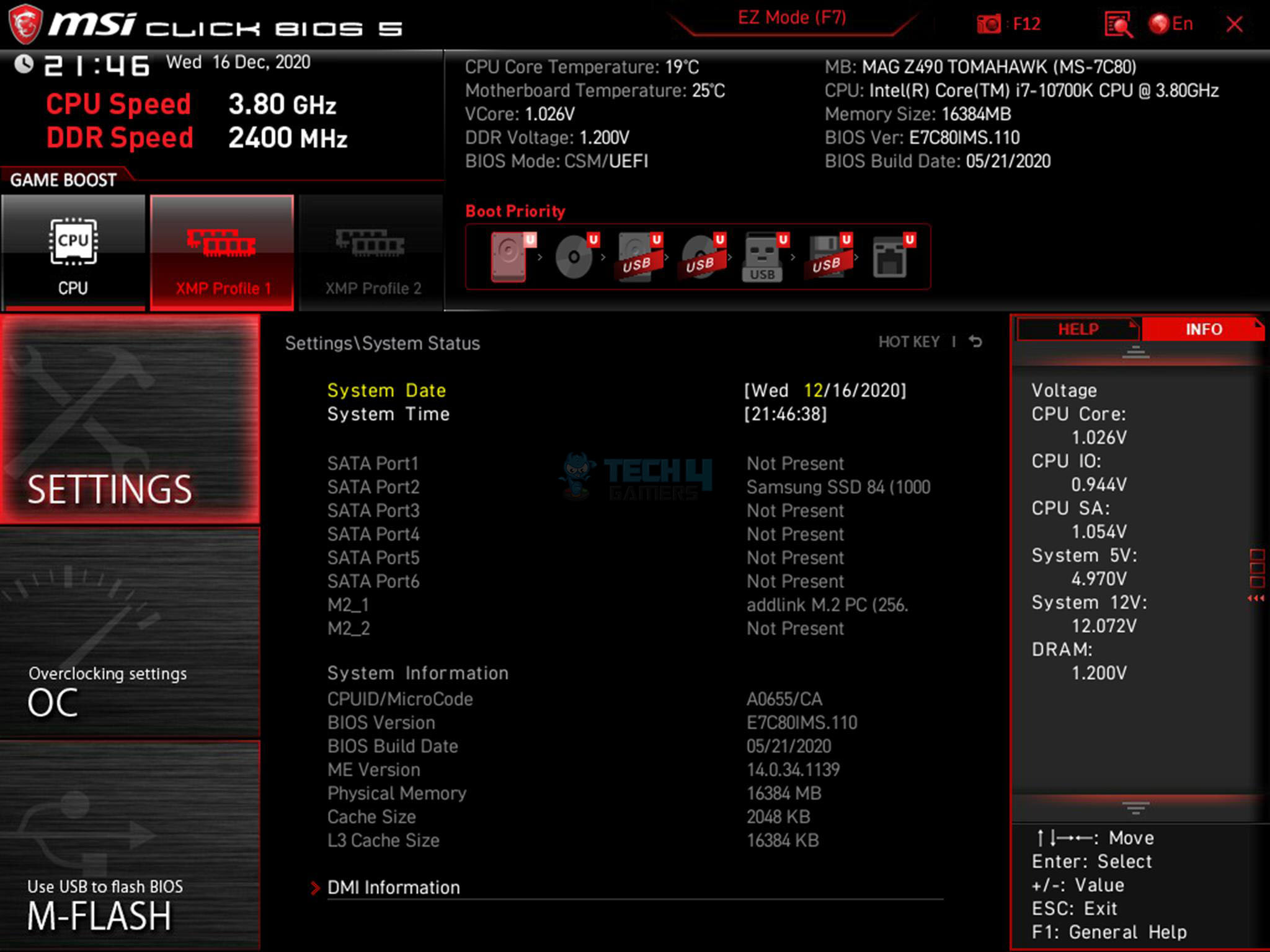This screenshot has height=952, width=1270.
Task: Open M-FLASH to flash BIOS
Action: pos(130,845)
